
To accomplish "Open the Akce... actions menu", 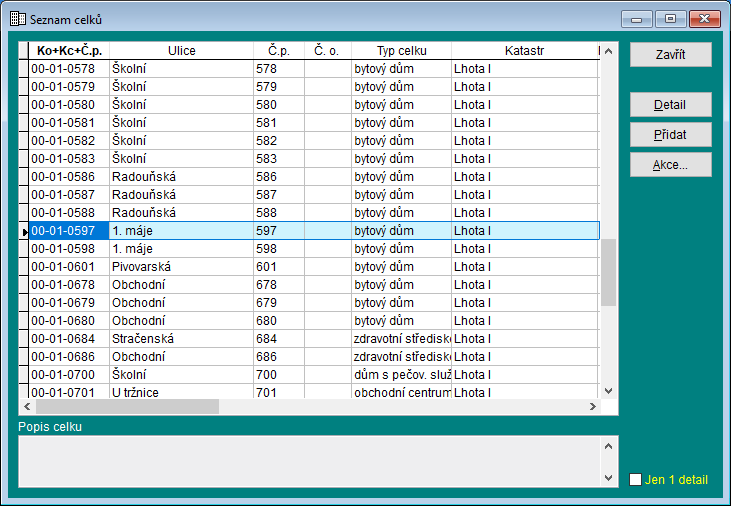I will (x=670, y=165).
